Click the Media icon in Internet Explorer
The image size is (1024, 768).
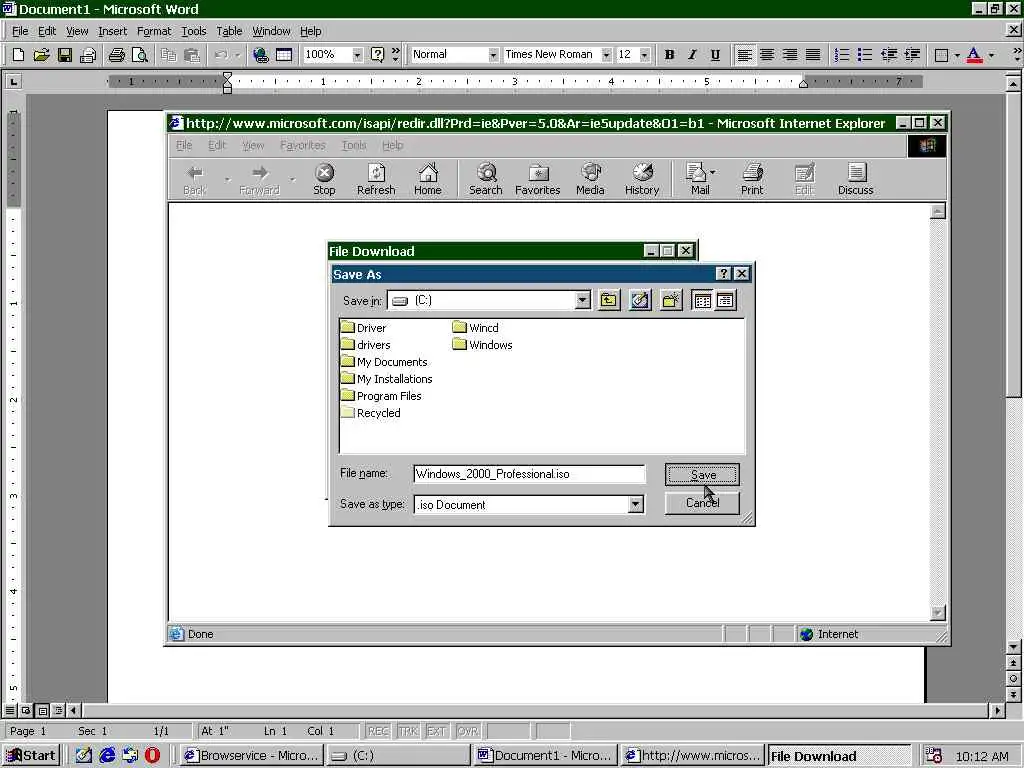(x=590, y=180)
